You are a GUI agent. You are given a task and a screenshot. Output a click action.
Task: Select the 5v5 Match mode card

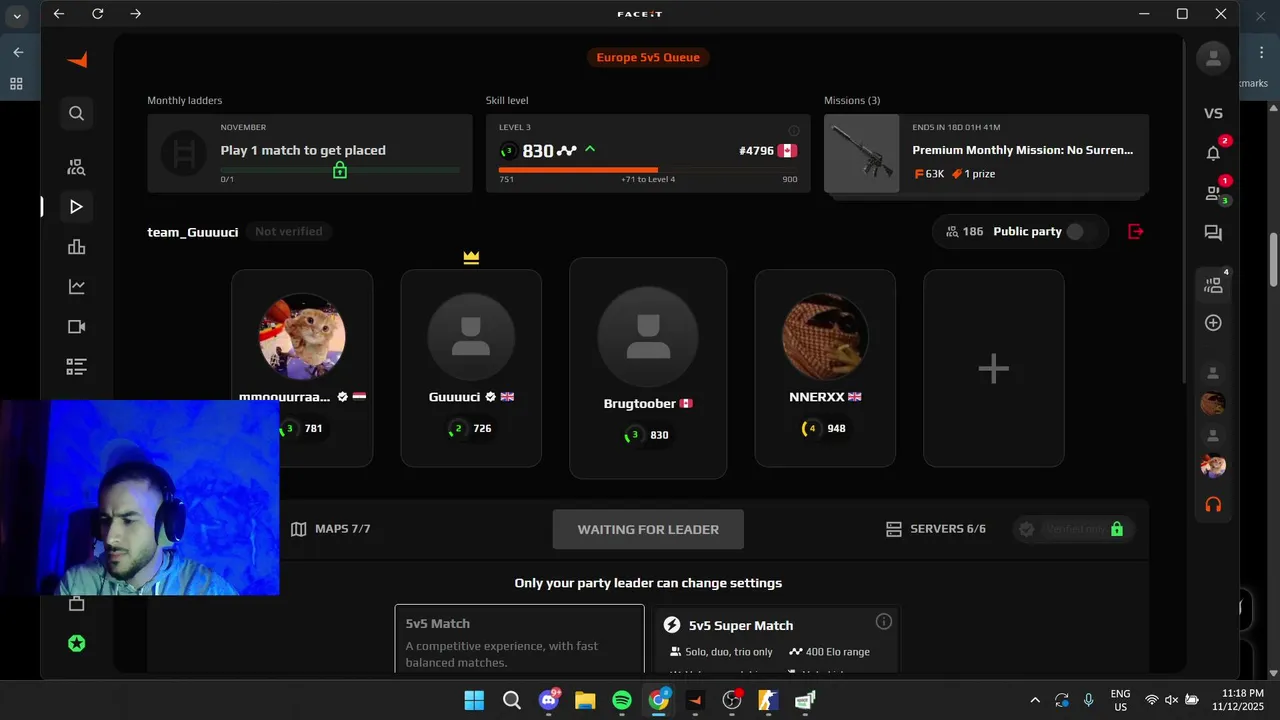click(x=520, y=639)
